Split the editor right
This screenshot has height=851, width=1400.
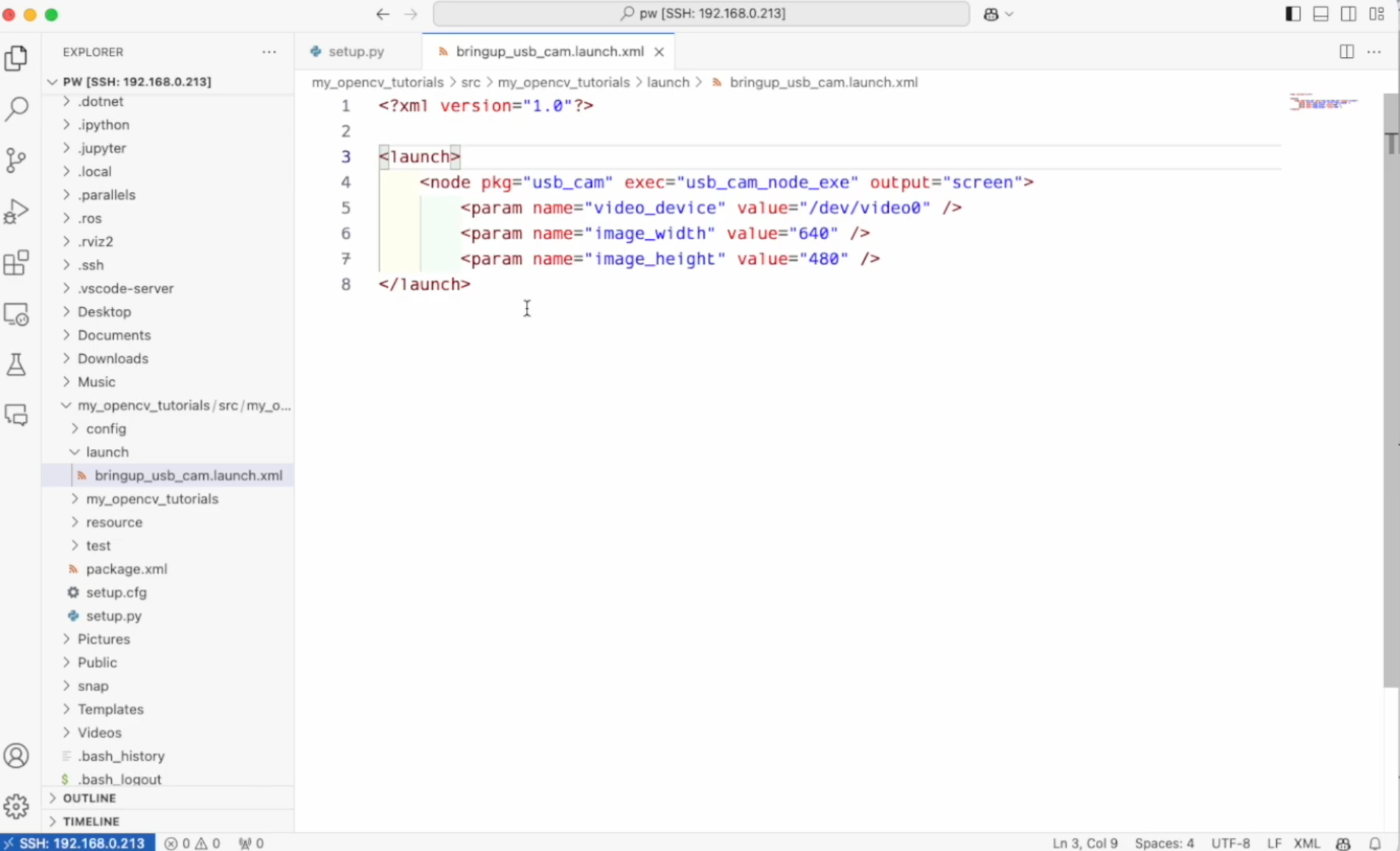pyautogui.click(x=1346, y=51)
